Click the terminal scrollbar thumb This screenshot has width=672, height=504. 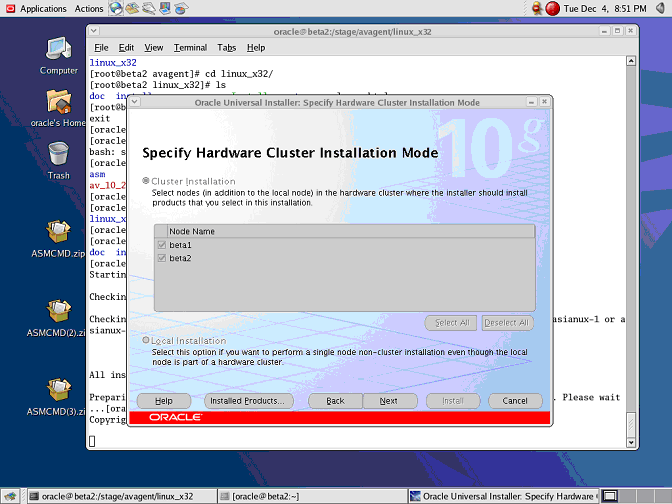[631, 424]
